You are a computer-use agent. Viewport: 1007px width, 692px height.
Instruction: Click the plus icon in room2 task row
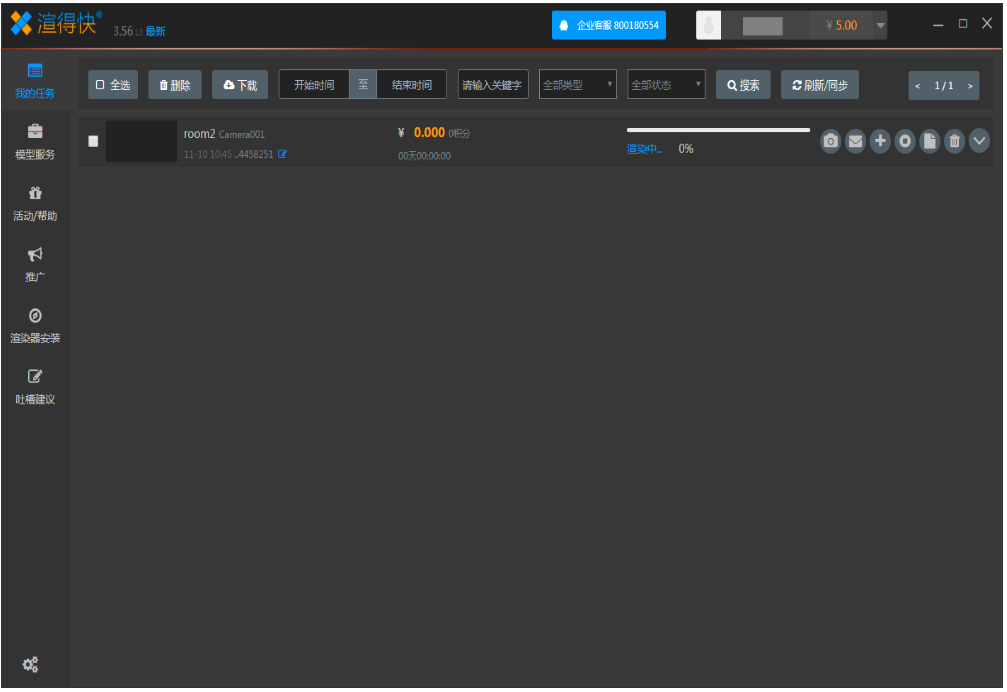tap(880, 142)
